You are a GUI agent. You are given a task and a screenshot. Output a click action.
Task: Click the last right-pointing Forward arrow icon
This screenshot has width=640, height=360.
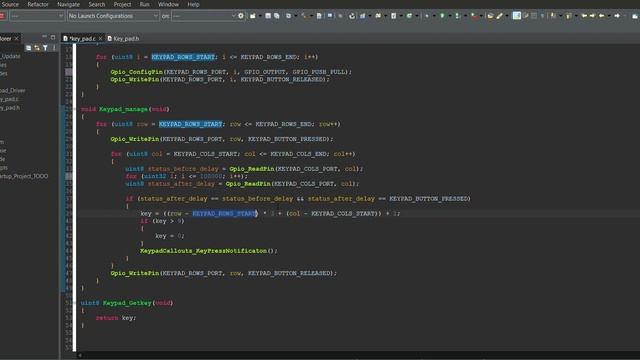tap(617, 16)
